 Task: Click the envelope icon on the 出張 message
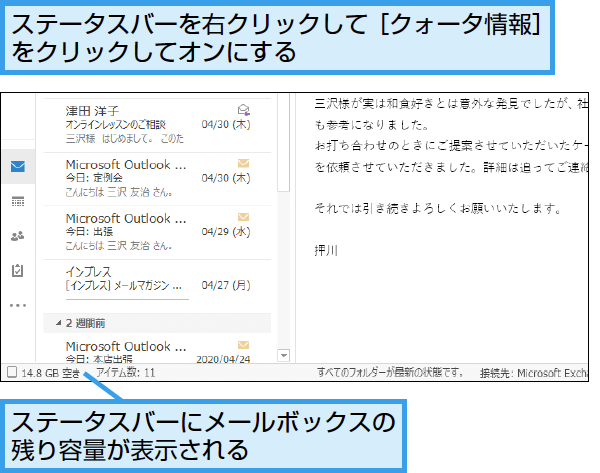click(x=243, y=217)
